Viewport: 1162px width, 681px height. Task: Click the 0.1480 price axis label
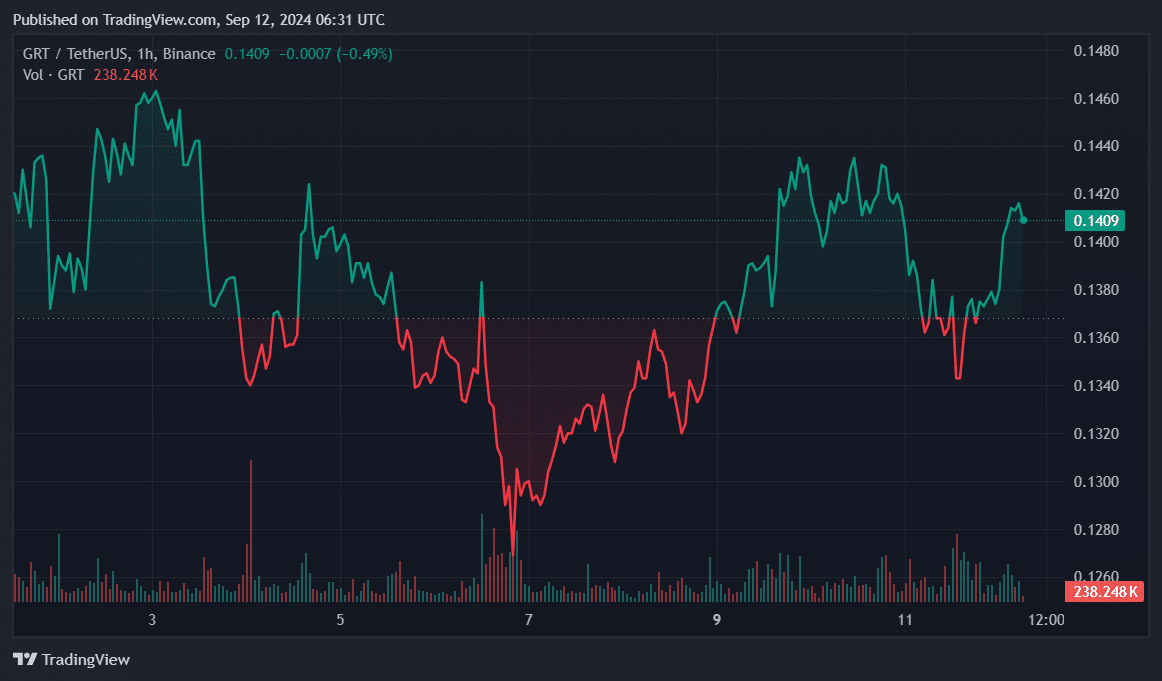[x=1096, y=51]
